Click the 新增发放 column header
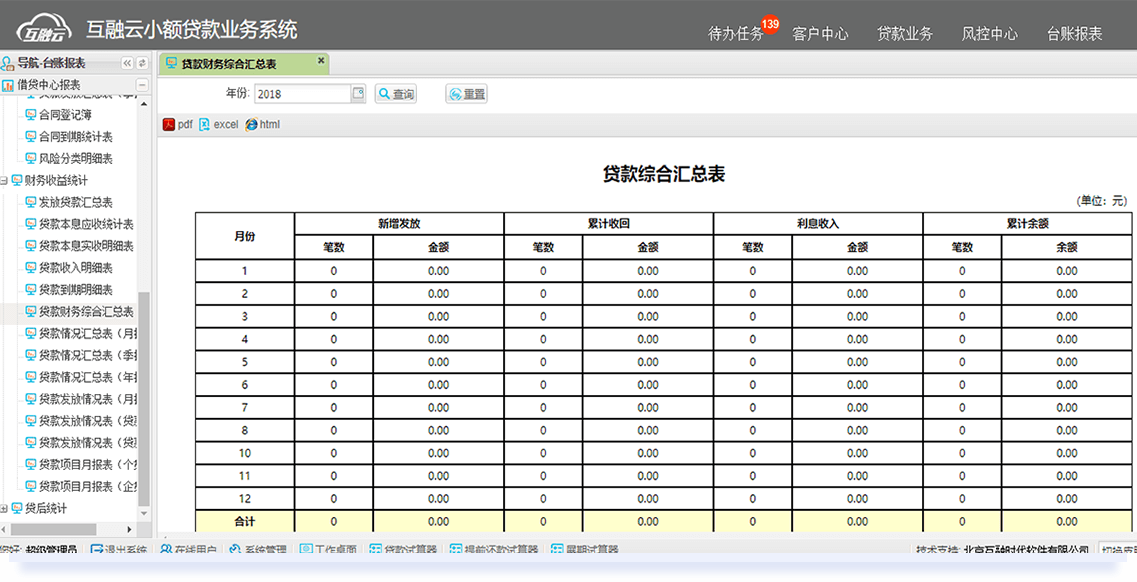 point(399,224)
